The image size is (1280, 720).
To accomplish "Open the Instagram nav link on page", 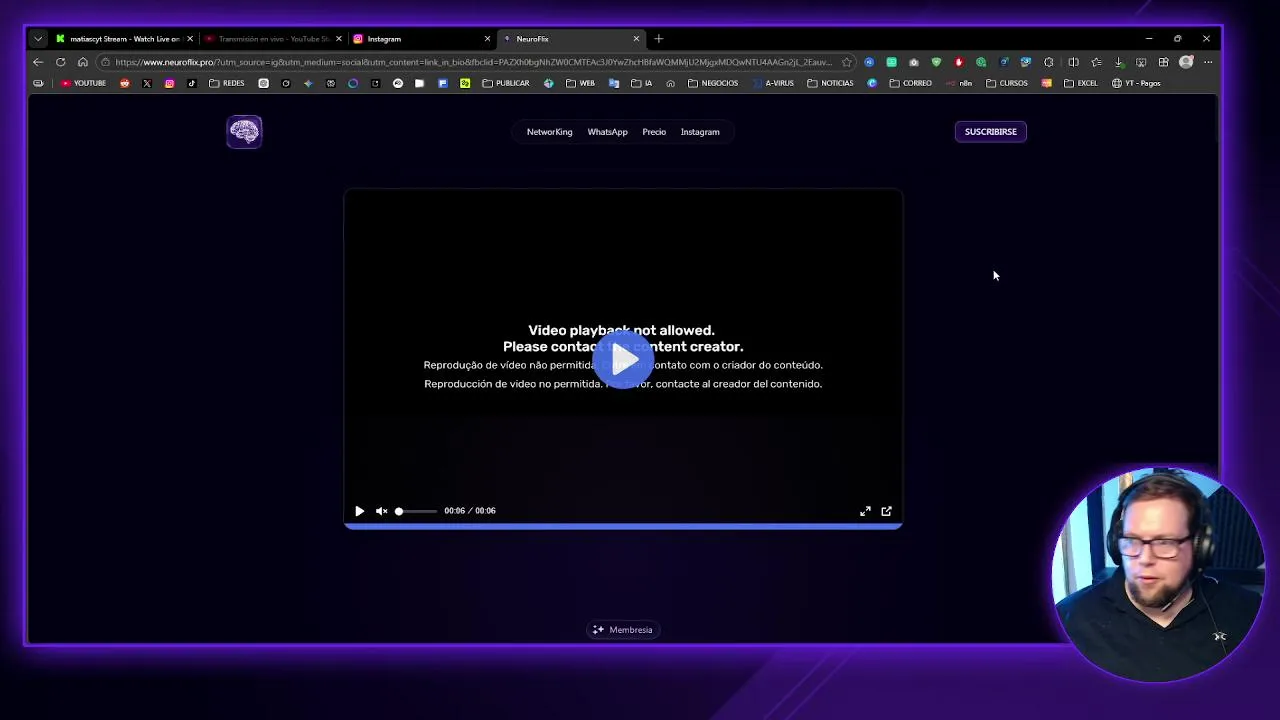I will coord(700,132).
